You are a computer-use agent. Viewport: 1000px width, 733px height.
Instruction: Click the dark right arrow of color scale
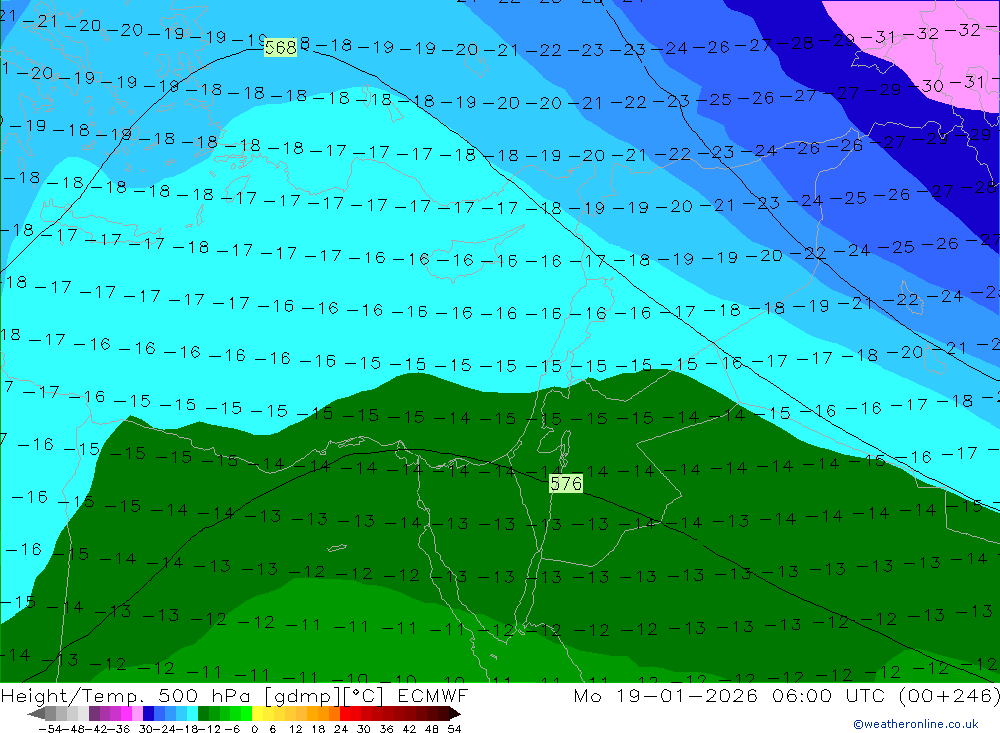coord(455,713)
